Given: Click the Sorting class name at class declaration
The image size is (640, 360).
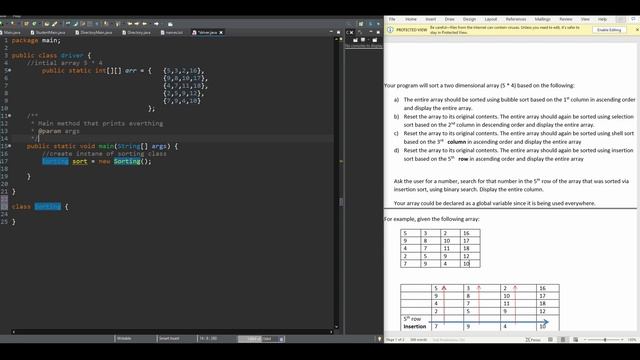Looking at the screenshot, I should [x=48, y=207].
